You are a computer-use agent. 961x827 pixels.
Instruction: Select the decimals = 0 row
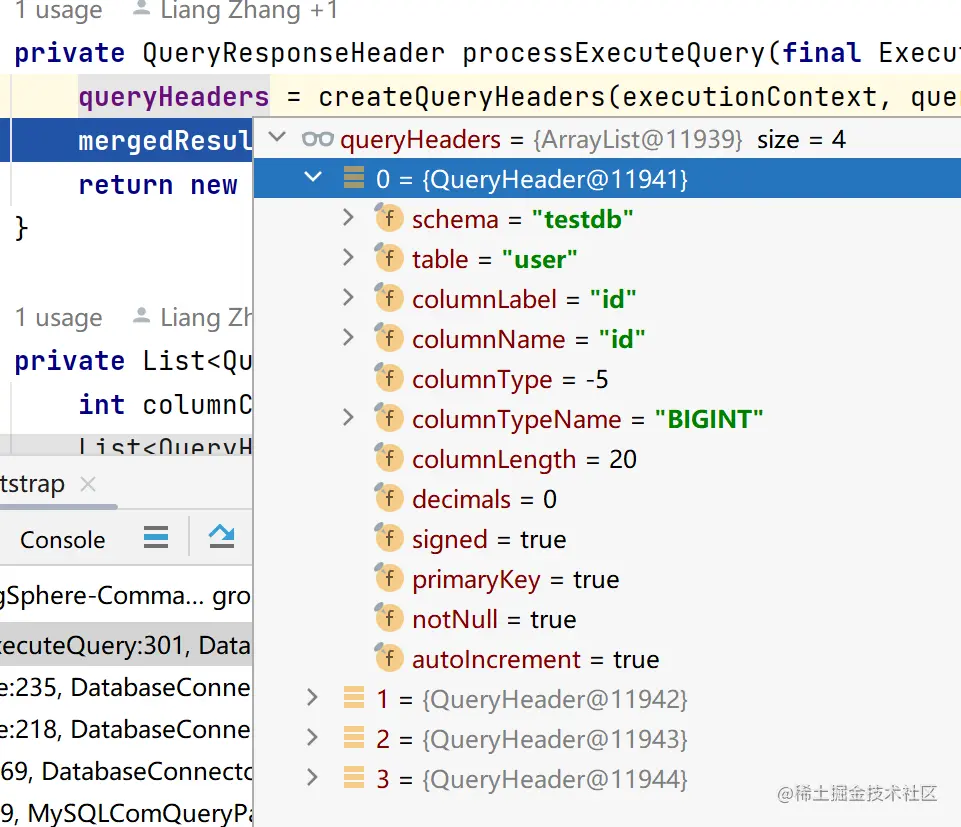click(607, 499)
